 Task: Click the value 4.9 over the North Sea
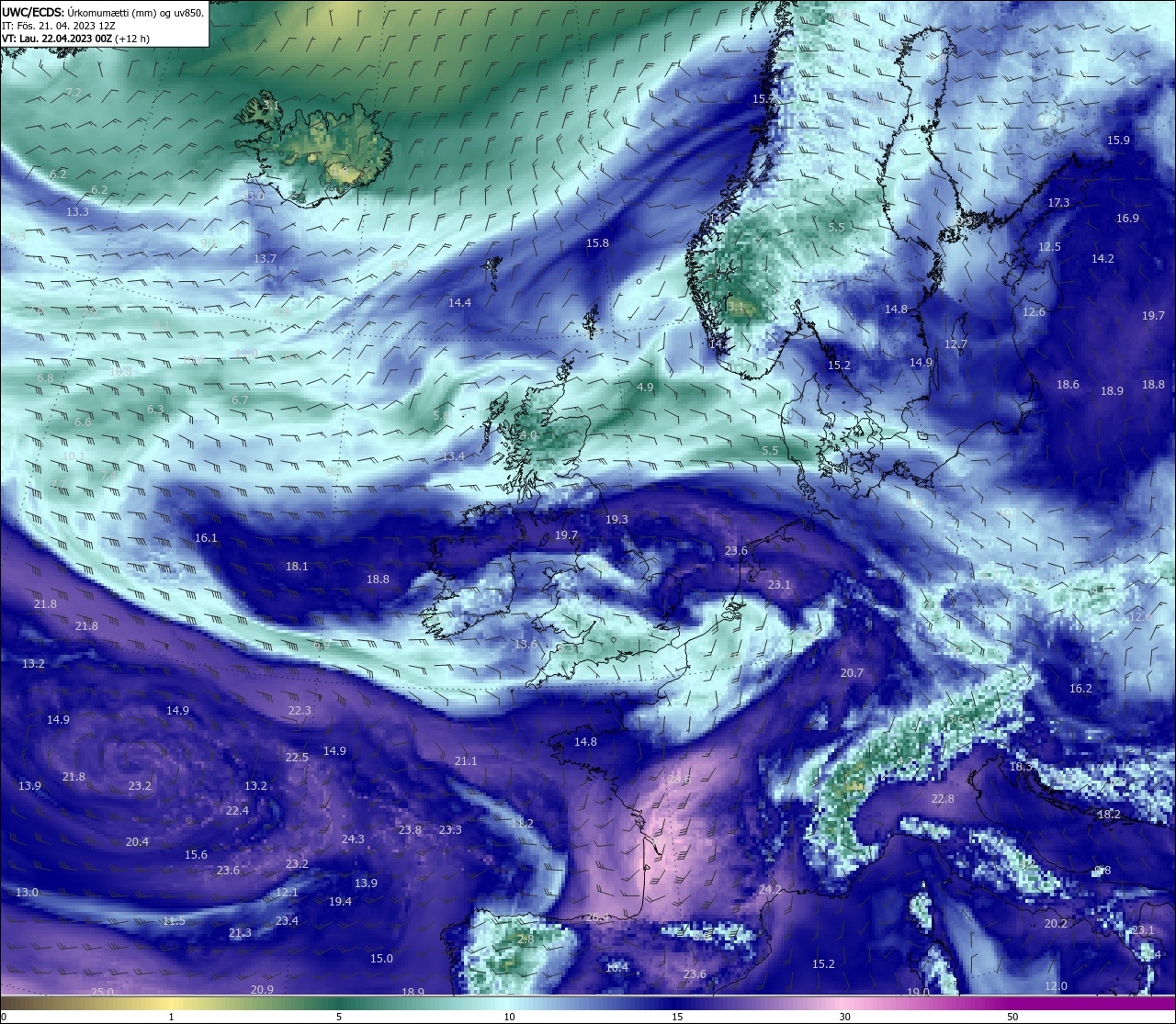coord(645,388)
